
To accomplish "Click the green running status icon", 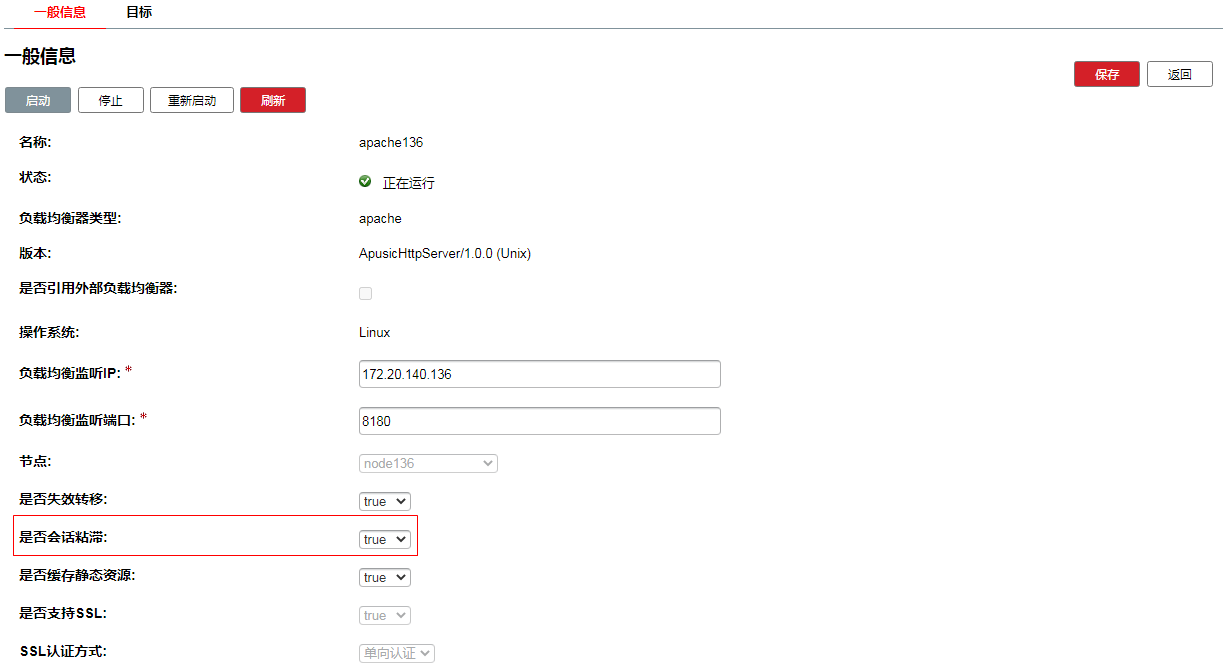I will click(365, 182).
